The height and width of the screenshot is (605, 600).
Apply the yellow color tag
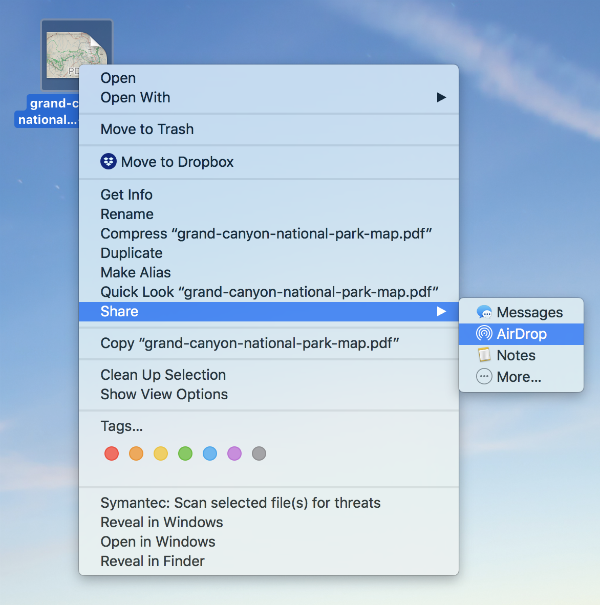pos(161,454)
